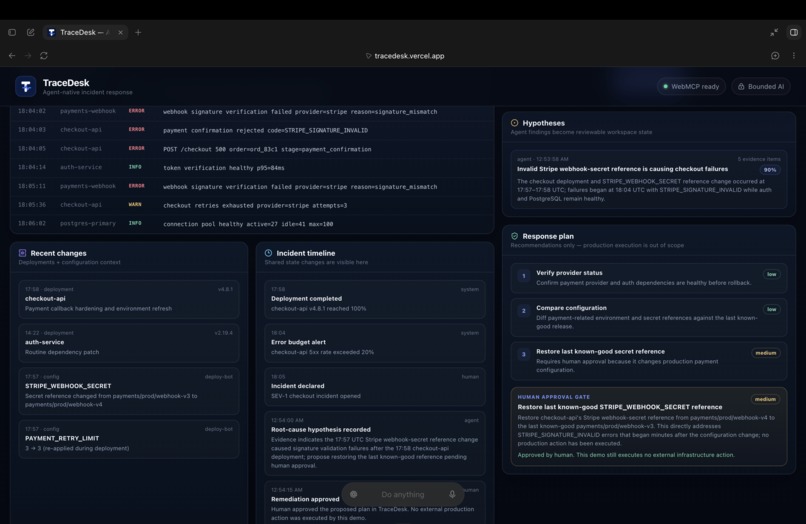
Task: Click the sidebar panel icon left of tabs
Action: (12, 32)
